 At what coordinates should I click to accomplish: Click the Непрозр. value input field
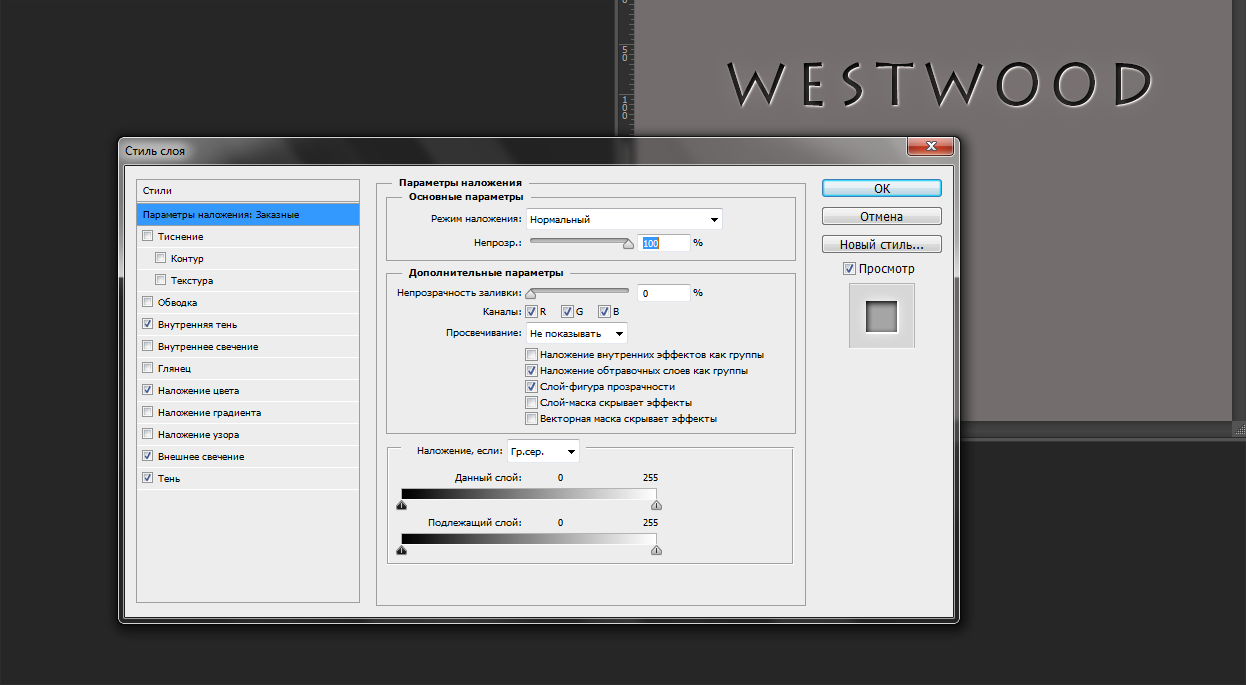pyautogui.click(x=664, y=242)
